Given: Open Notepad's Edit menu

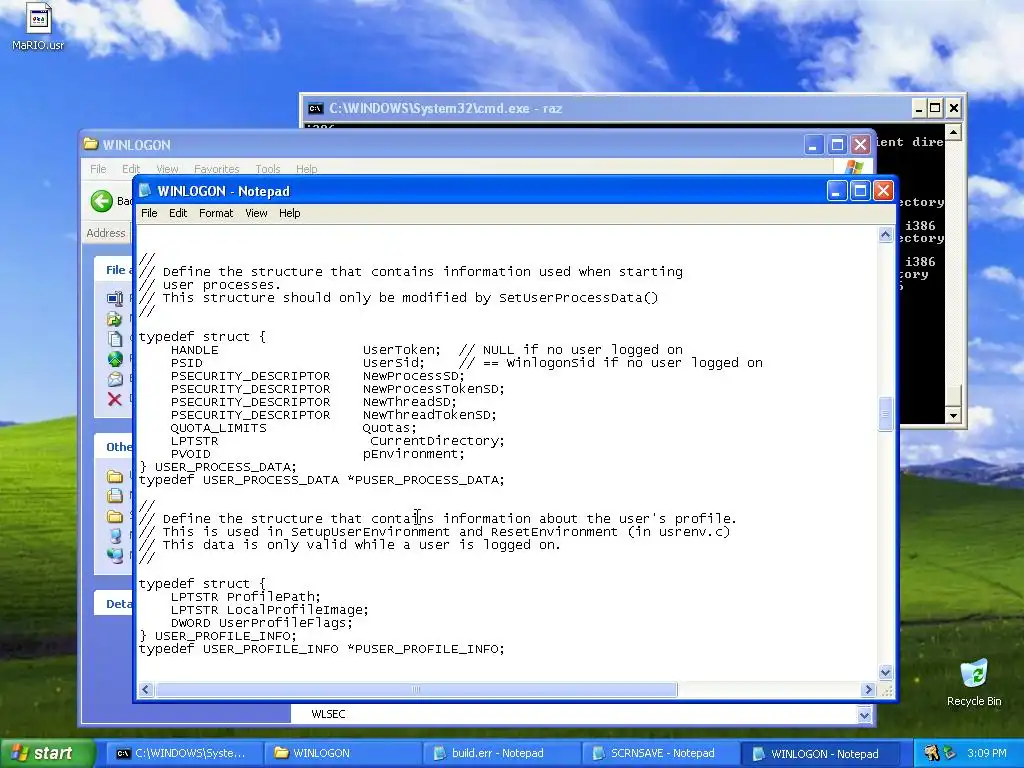Looking at the screenshot, I should 178,213.
